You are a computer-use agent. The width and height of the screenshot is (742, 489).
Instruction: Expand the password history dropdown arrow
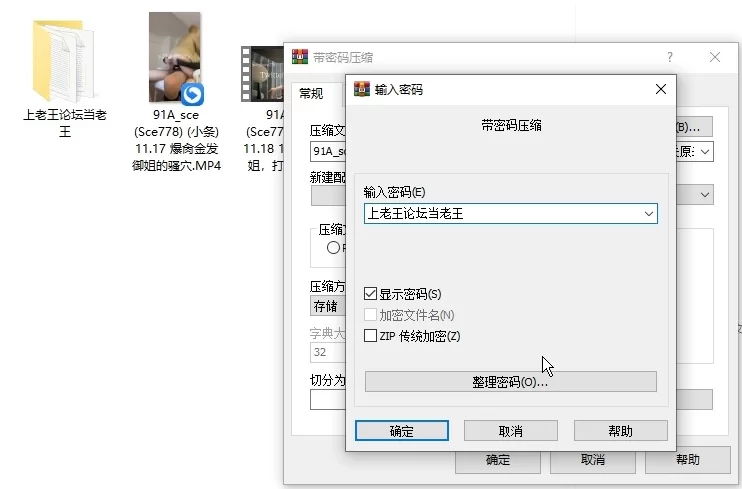pos(649,213)
